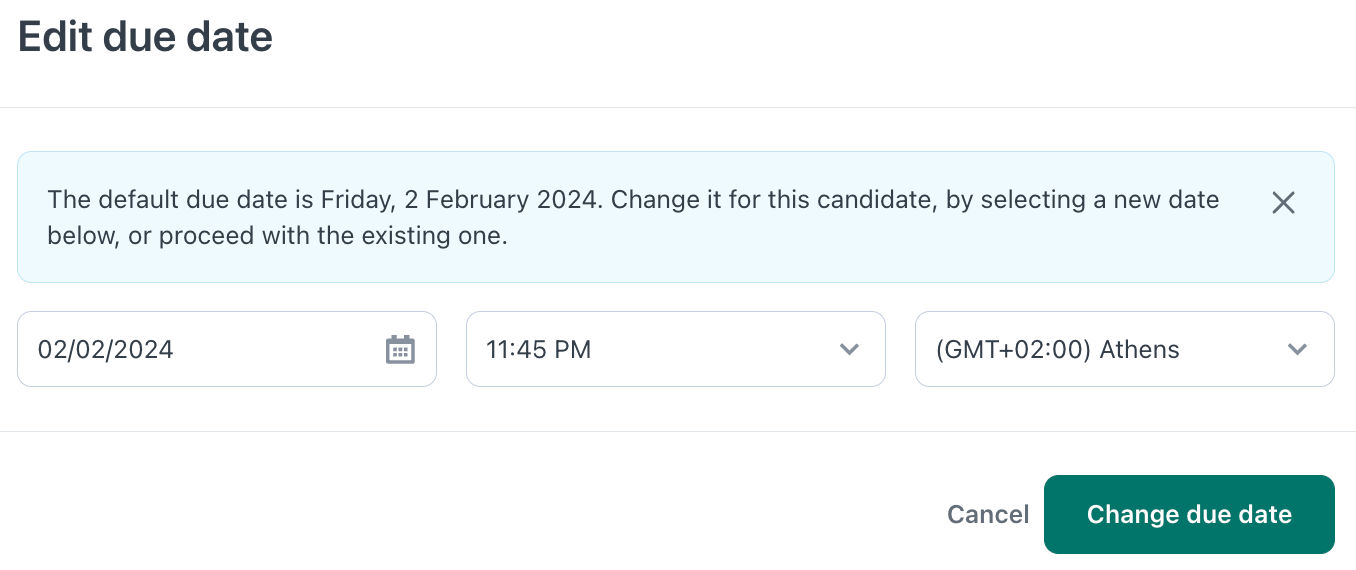Viewport: 1356px width, 570px height.
Task: Click the "PM" part of the time
Action: coord(574,349)
